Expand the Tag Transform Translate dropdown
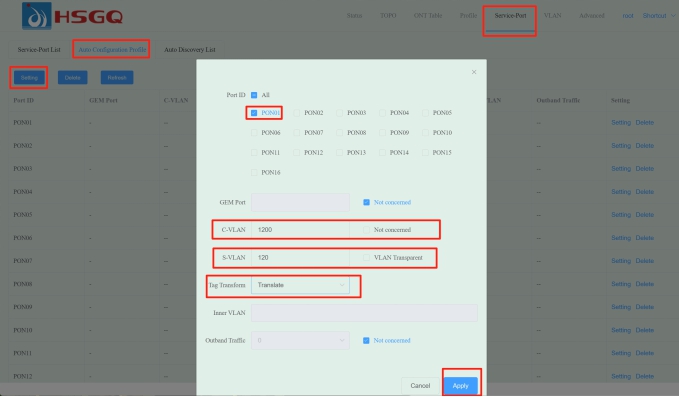The width and height of the screenshot is (679, 397). tap(300, 285)
